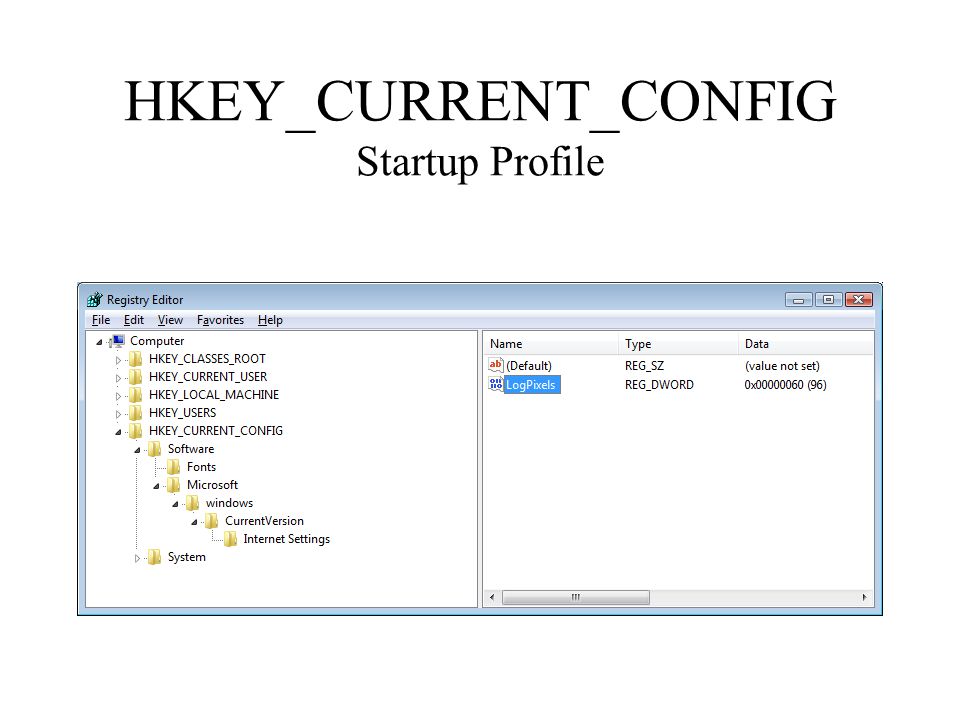Expand the HKEY_USERS node
The width and height of the screenshot is (960, 720).
pyautogui.click(x=118, y=414)
